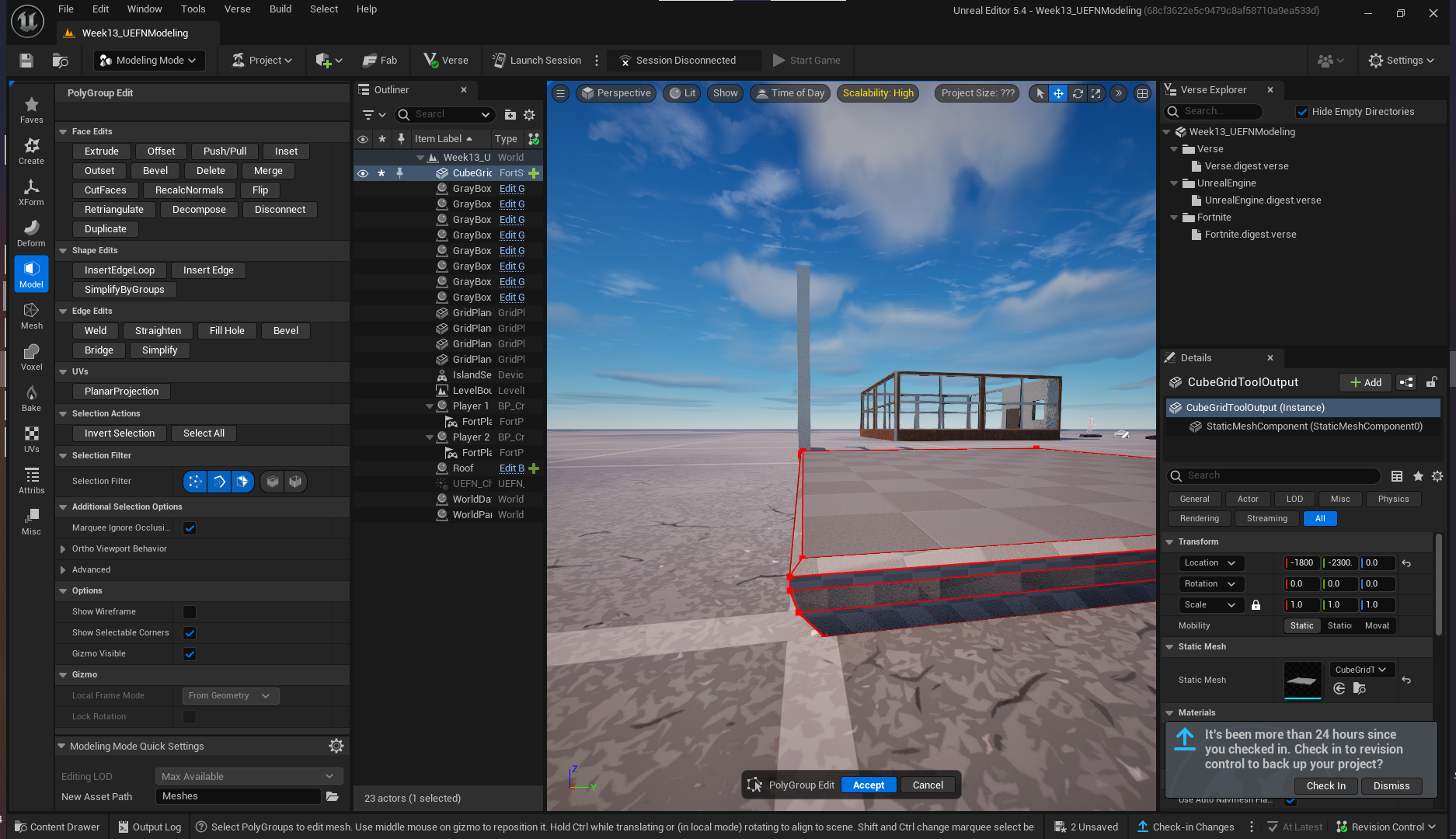Open File menu
Image resolution: width=1456 pixels, height=839 pixels.
66,9
